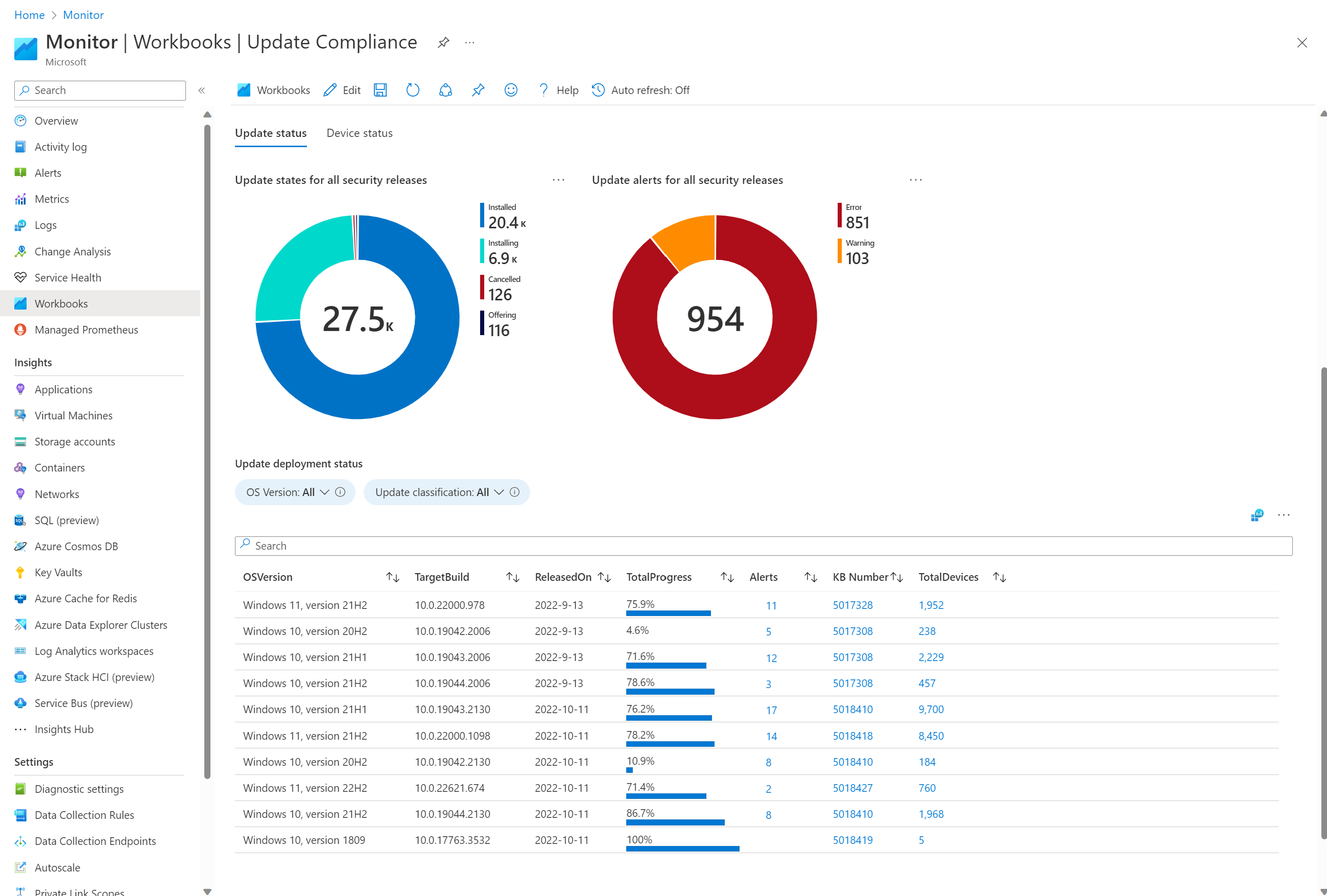
Task: Collapse the left sidebar with double chevron
Action: (202, 90)
